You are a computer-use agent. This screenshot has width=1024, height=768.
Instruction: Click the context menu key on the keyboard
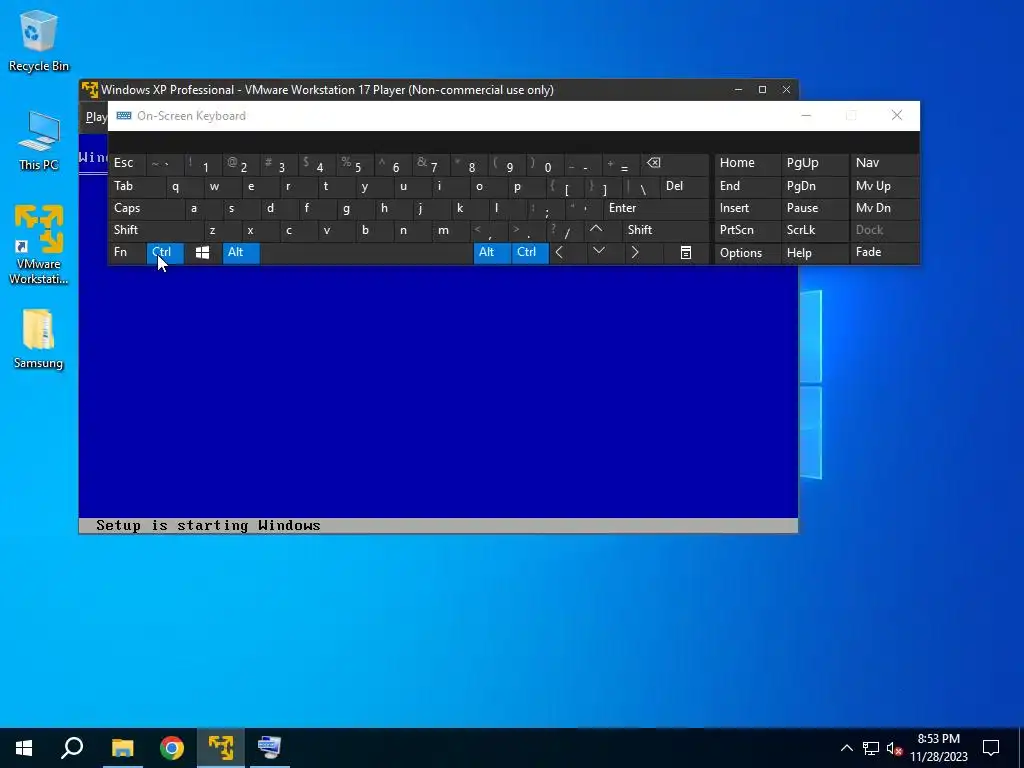686,253
